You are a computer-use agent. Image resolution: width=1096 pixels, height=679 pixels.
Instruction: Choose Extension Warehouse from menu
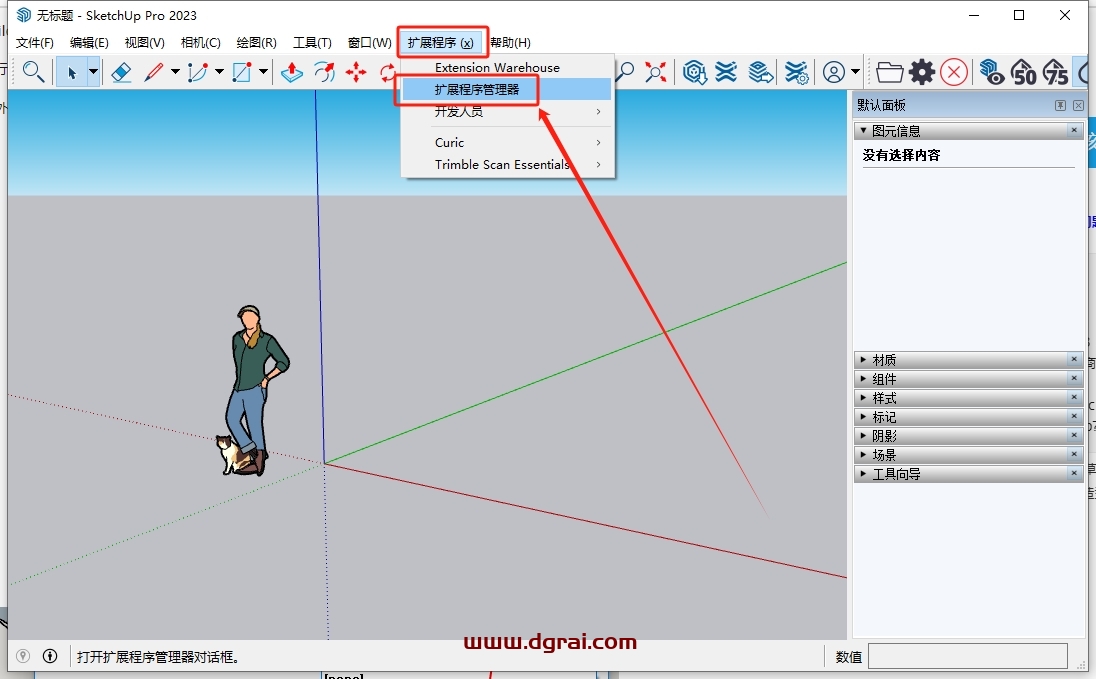(x=507, y=68)
